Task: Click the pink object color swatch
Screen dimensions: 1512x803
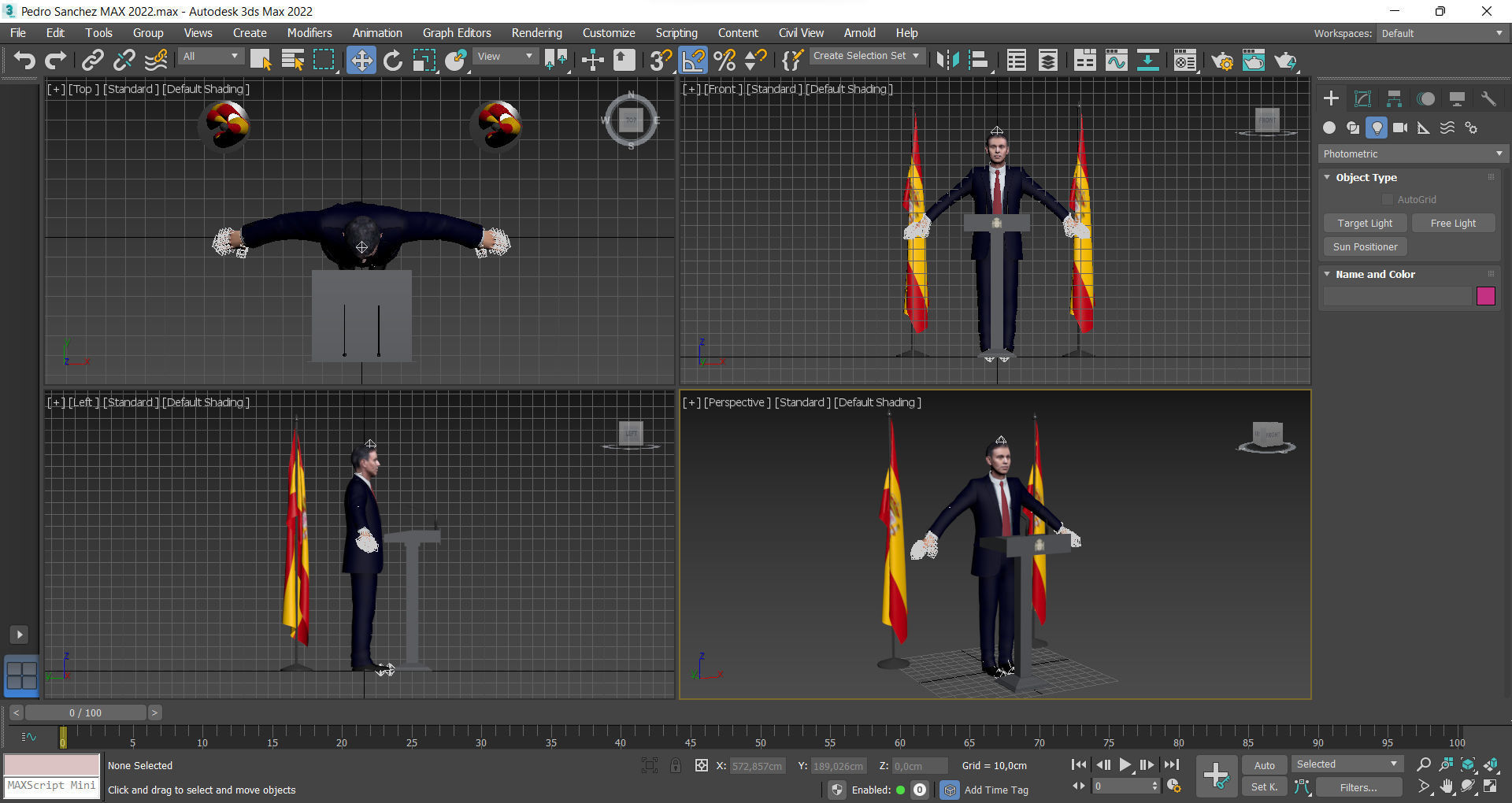Action: 1486,296
